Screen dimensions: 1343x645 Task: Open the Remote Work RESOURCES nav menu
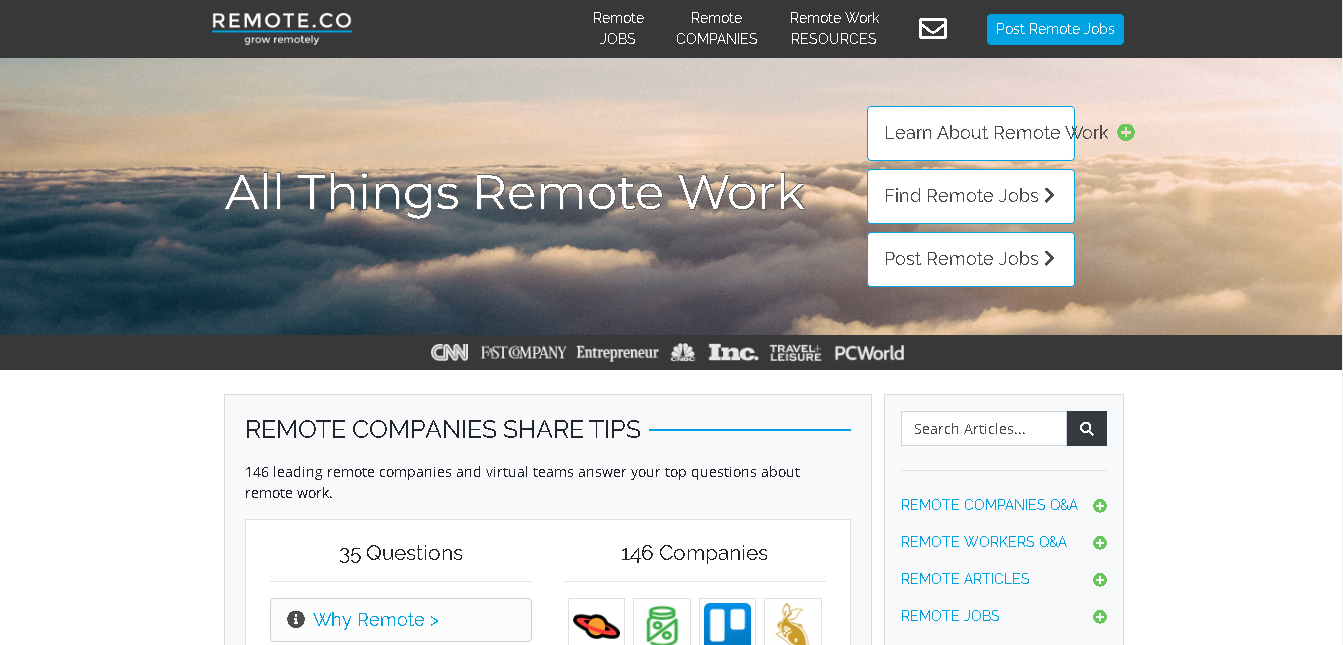click(x=834, y=28)
